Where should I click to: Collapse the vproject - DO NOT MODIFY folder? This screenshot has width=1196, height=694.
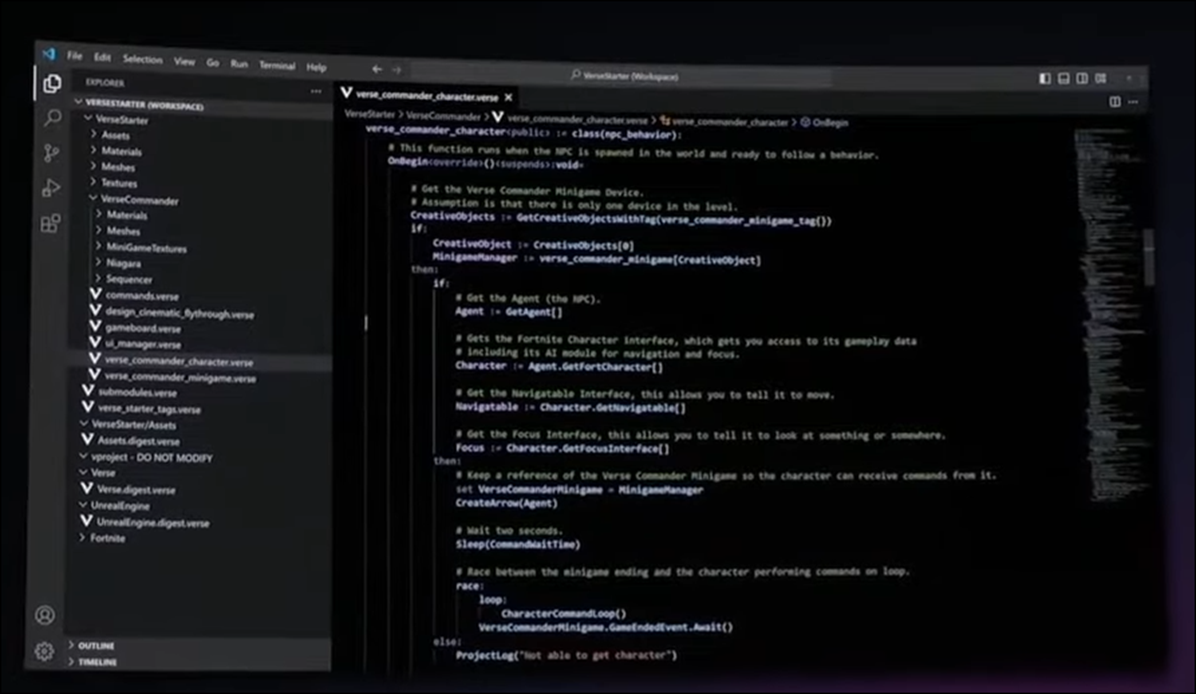[x=152, y=458]
